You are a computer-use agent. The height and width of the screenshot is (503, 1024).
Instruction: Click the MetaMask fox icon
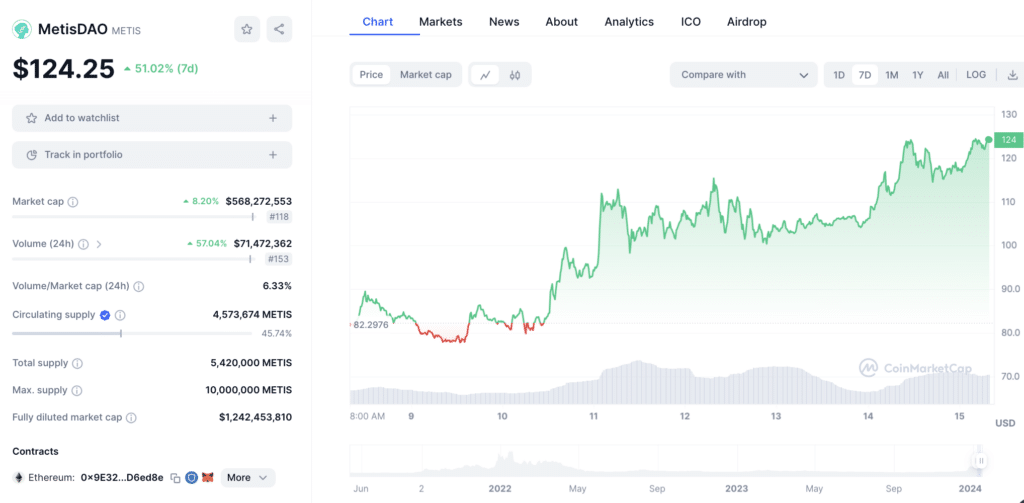pyautogui.click(x=208, y=478)
